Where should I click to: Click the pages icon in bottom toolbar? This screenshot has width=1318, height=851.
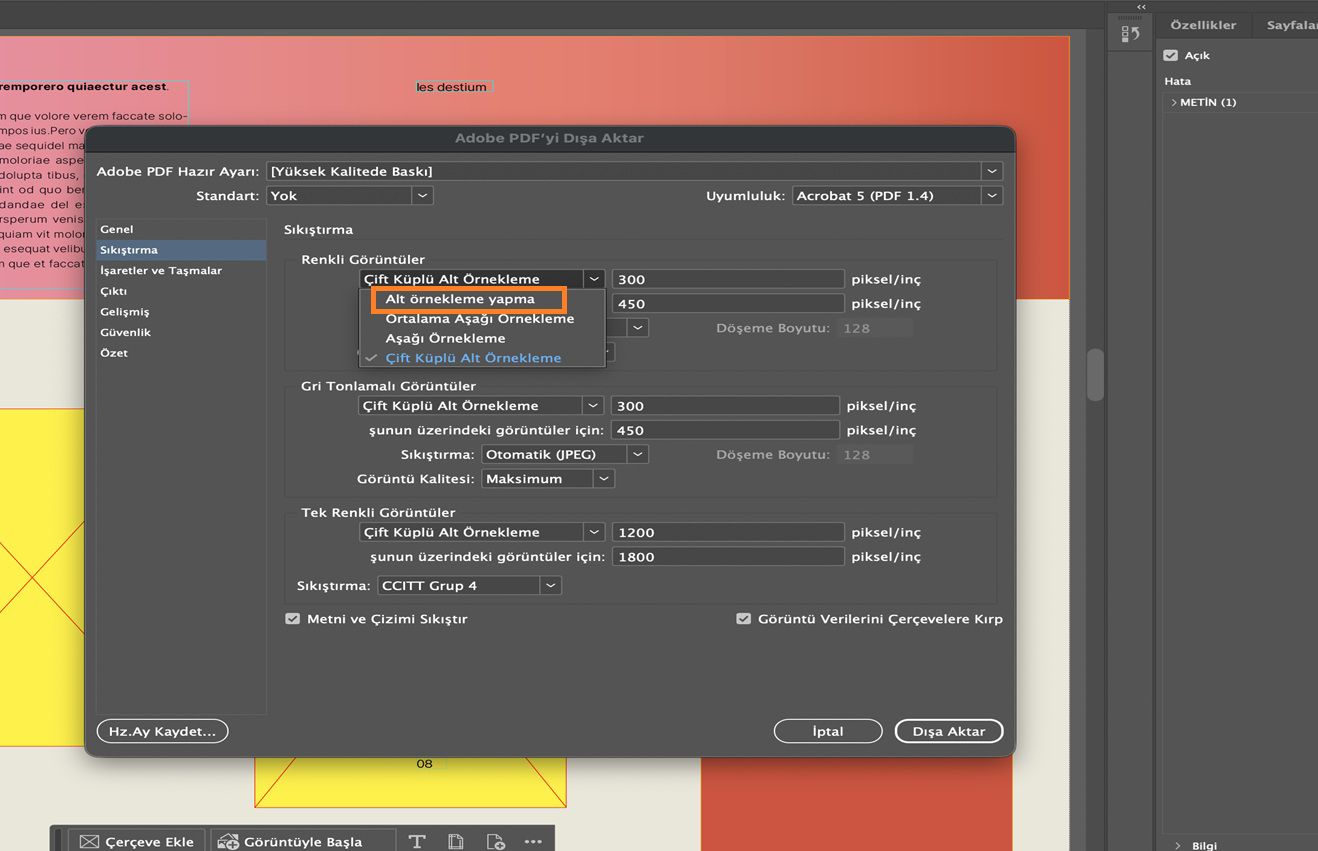pos(456,842)
